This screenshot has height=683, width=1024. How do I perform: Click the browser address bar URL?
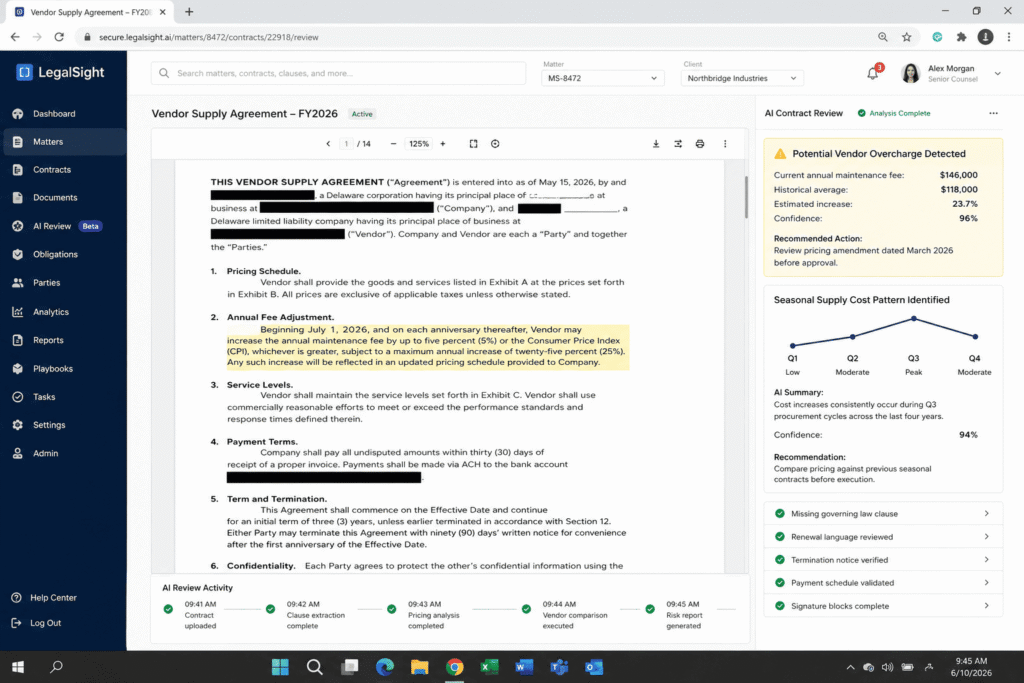tap(209, 37)
